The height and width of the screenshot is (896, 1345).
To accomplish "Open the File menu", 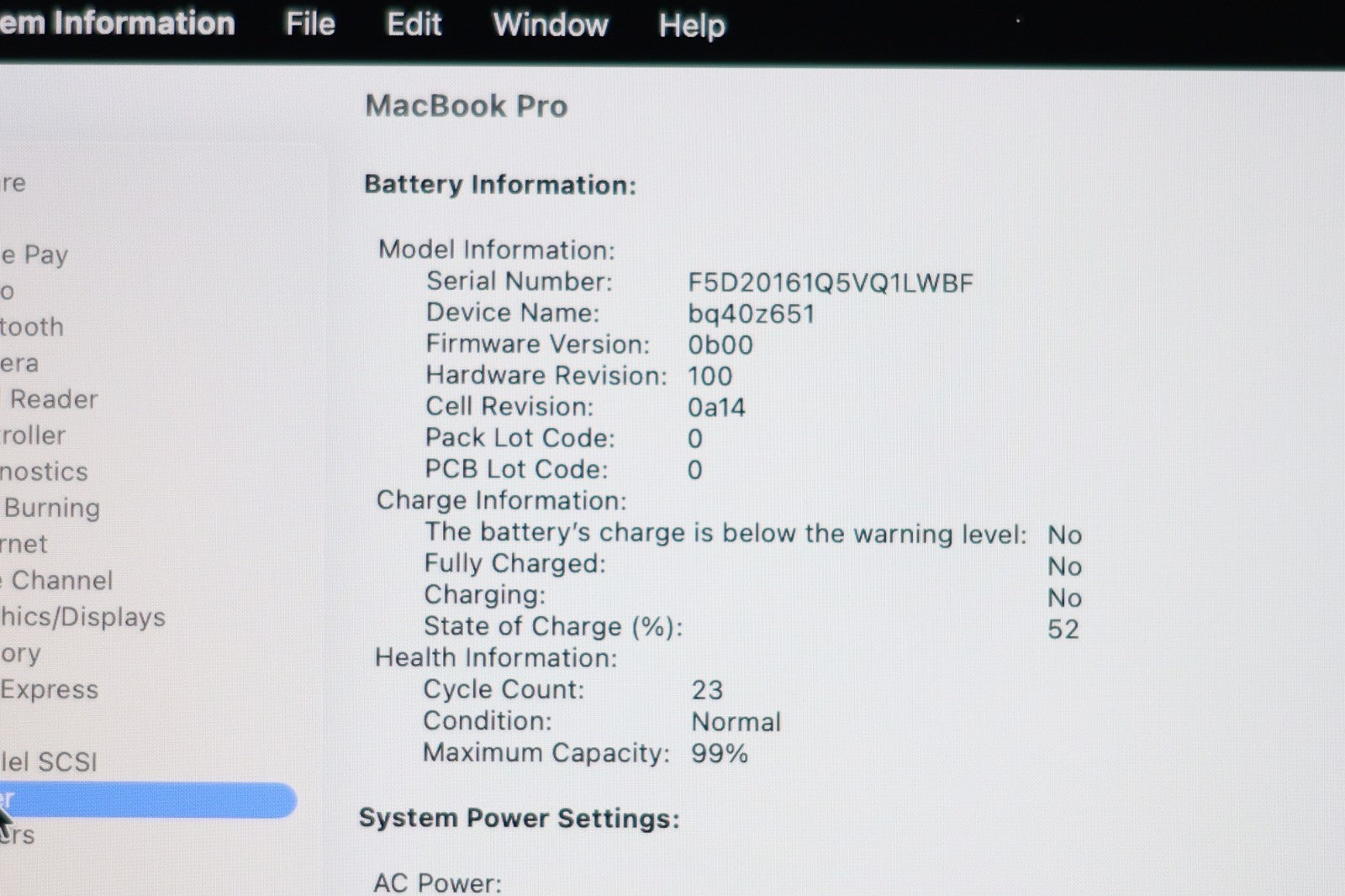I will point(310,24).
